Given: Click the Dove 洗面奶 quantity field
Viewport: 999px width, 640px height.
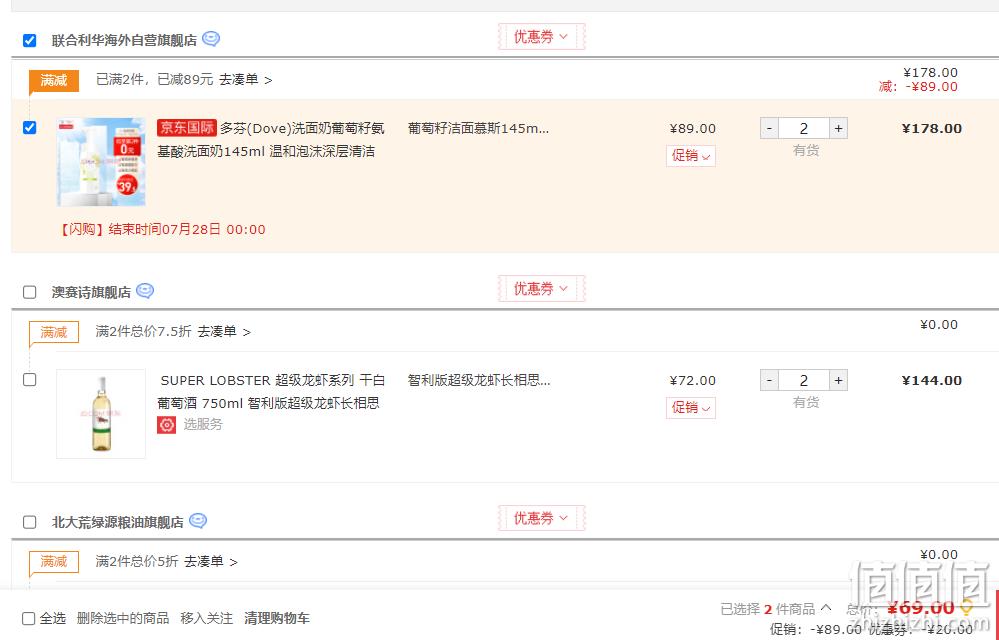Looking at the screenshot, I should (804, 129).
